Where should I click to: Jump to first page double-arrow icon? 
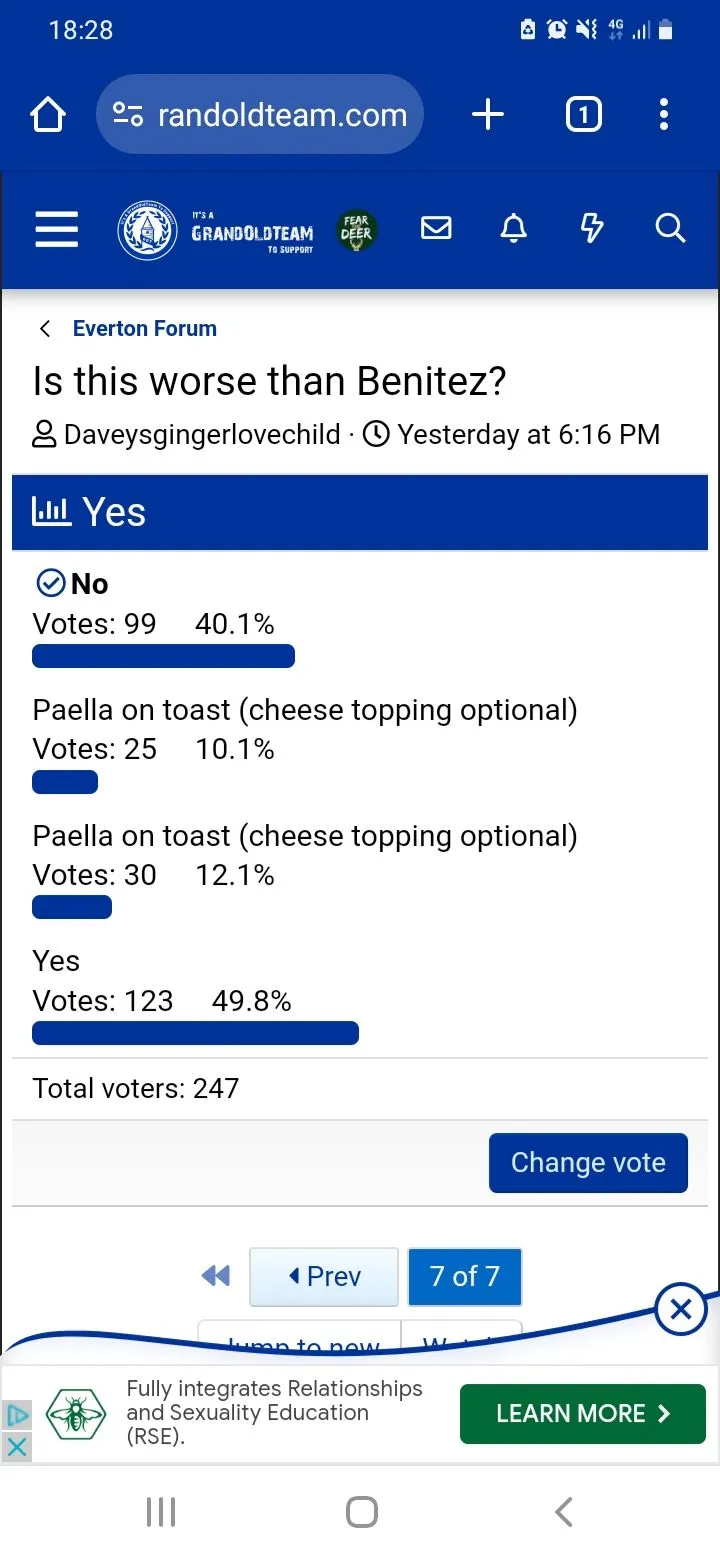click(216, 1276)
